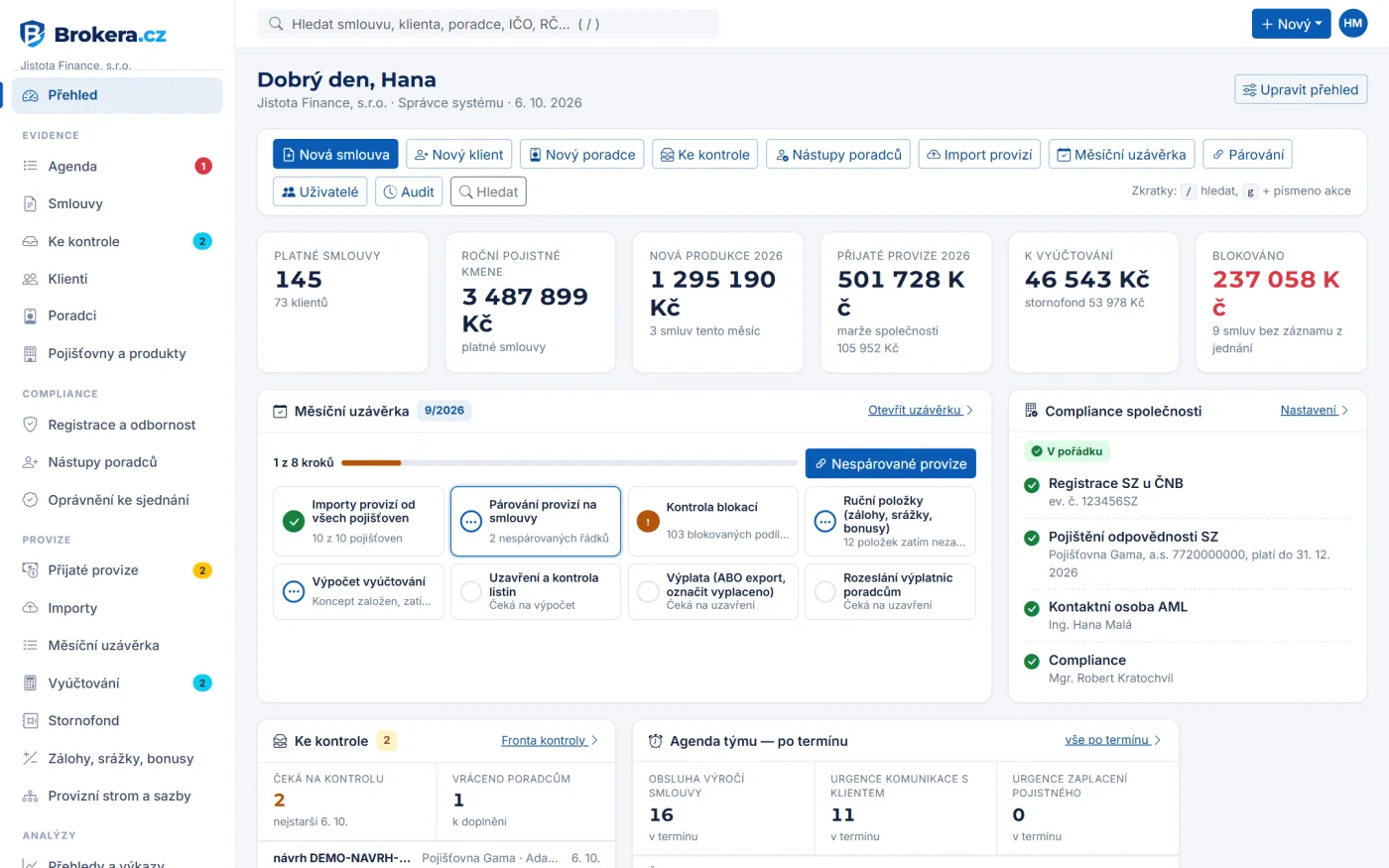Open the HM user avatar
Screen dimensions: 1389x868
click(x=1353, y=24)
